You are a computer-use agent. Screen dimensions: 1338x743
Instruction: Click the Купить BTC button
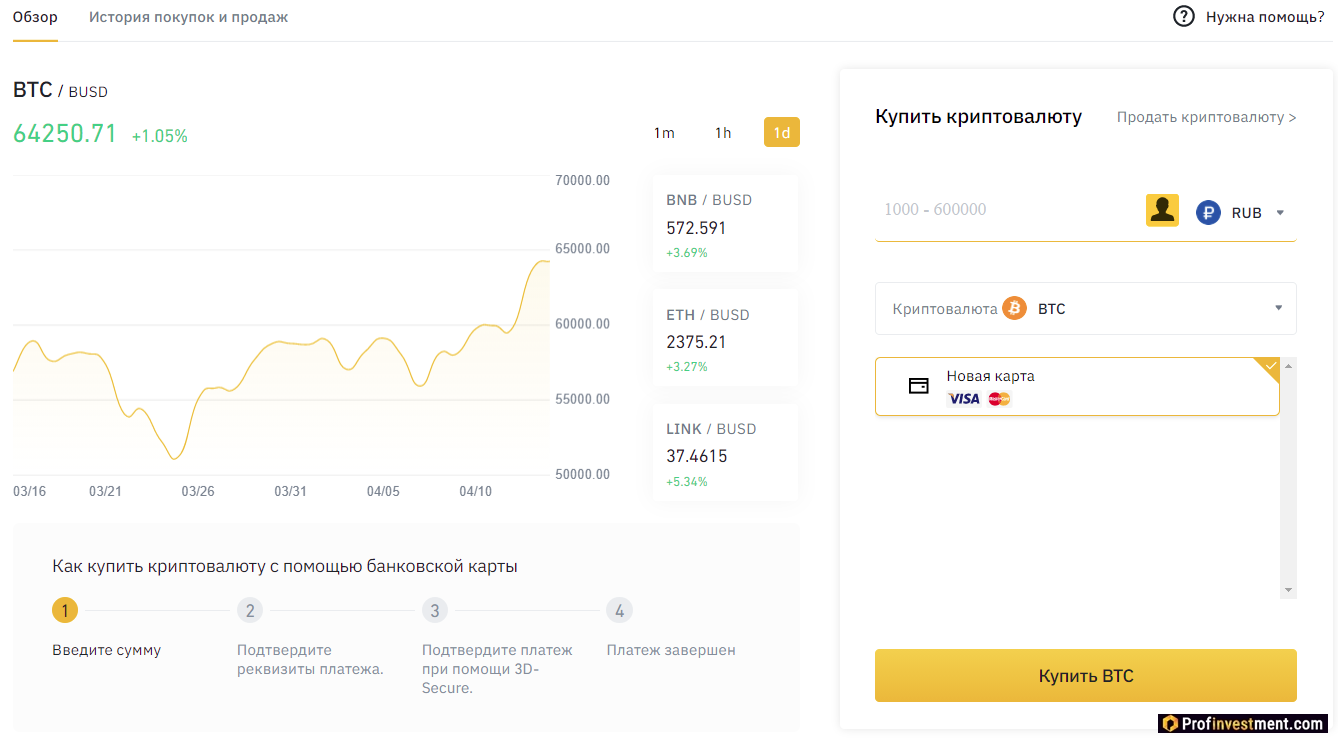point(1086,676)
